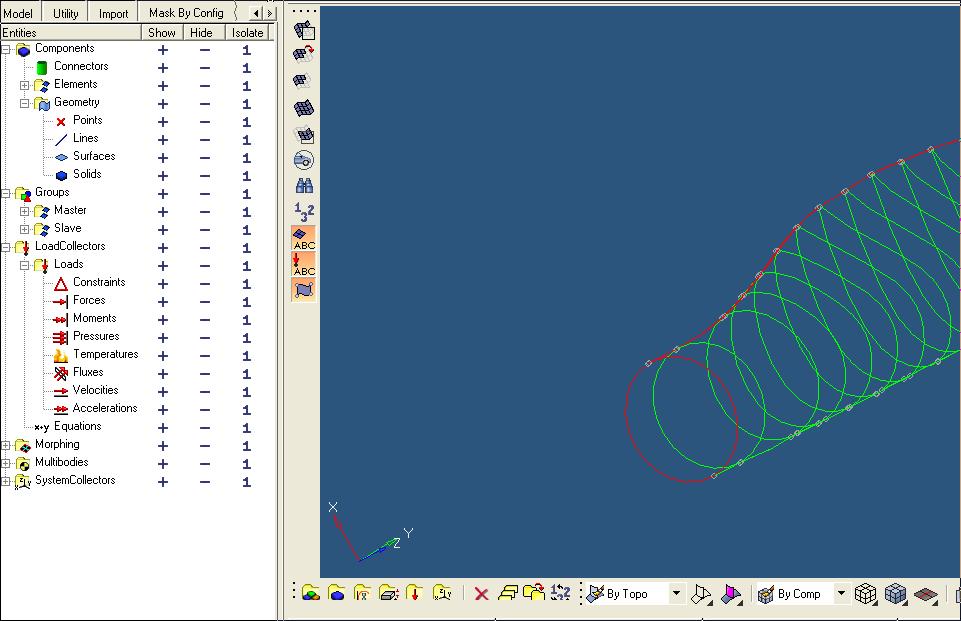Click the shaded elements cube icon
This screenshot has width=961, height=621.
point(896,593)
